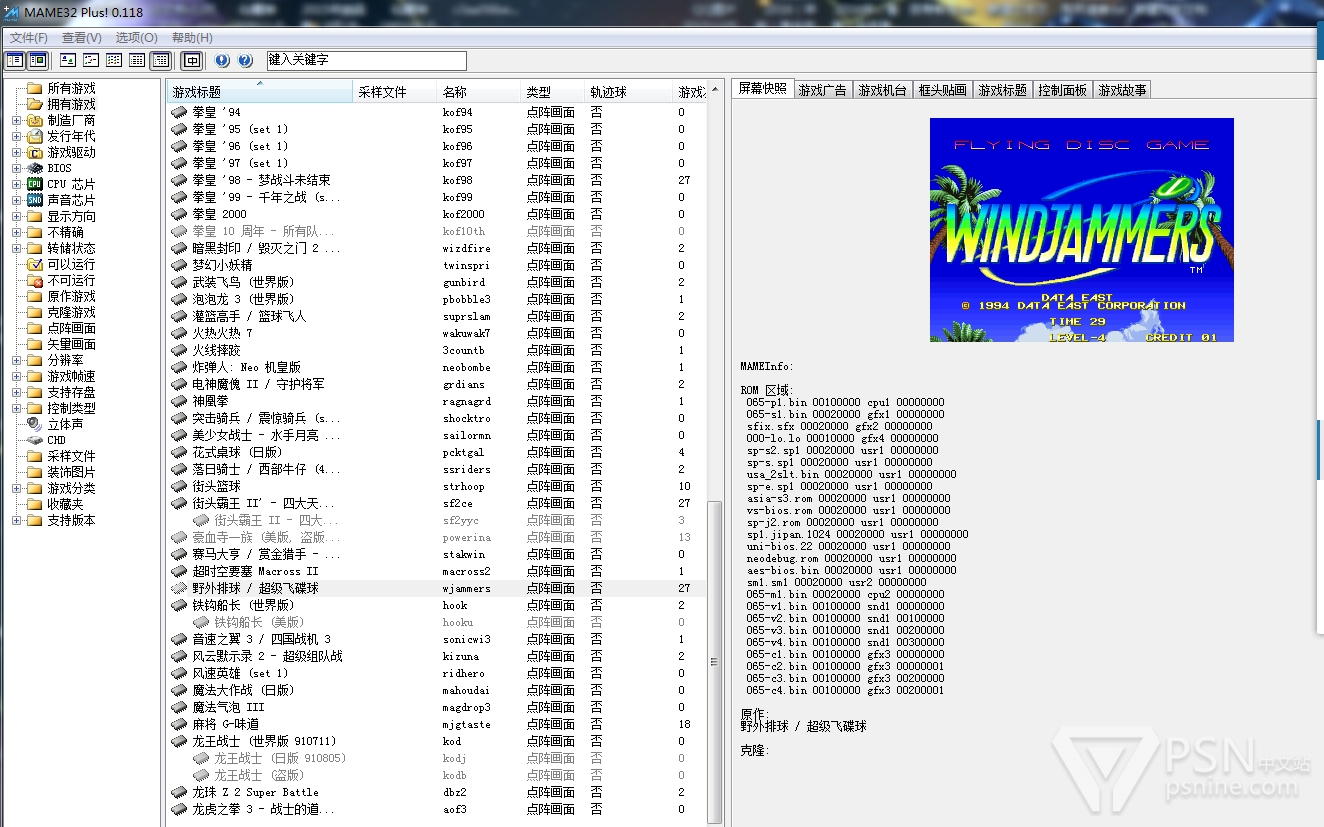Click chip icon beside 麻将 G-味道

coord(179,724)
